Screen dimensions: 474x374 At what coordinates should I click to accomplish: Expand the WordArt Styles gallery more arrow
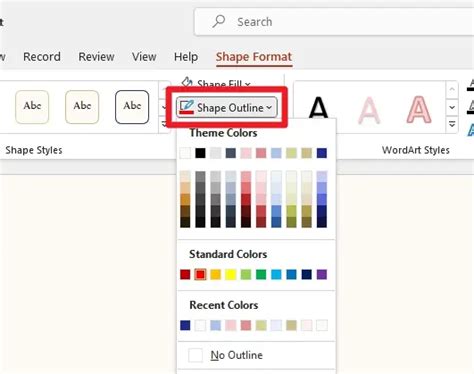coord(452,124)
